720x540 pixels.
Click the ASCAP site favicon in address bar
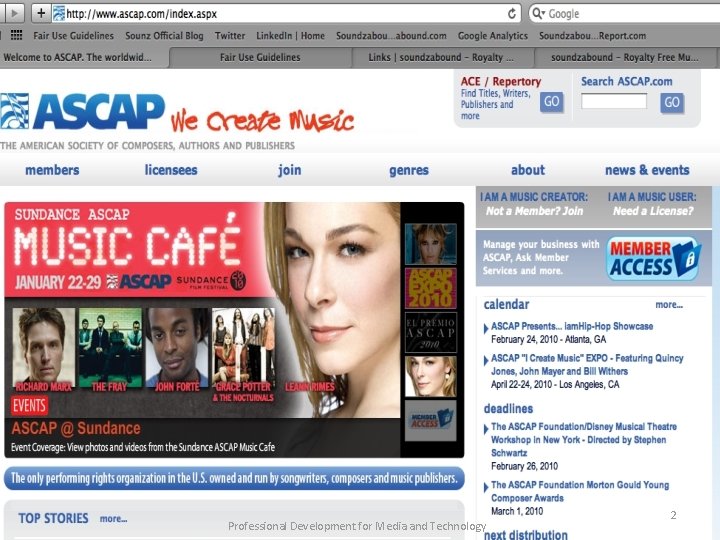[58, 13]
